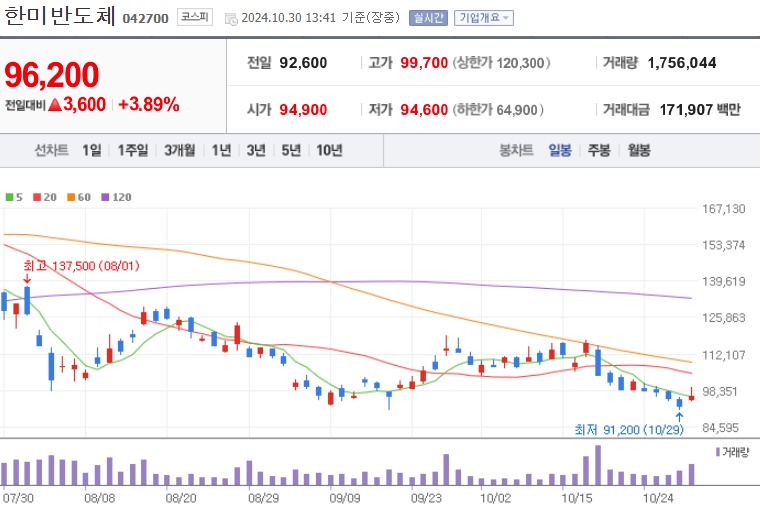This screenshot has width=760, height=510.
Task: Click the 실시간 button
Action: 428,18
